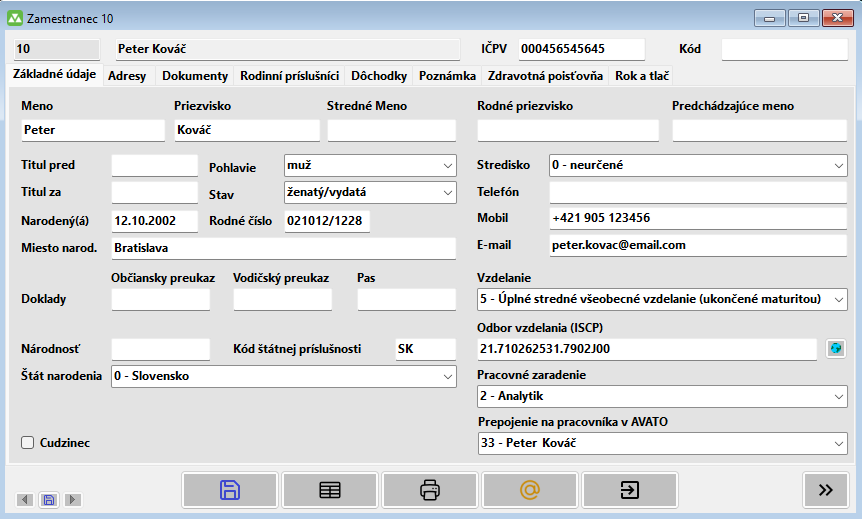This screenshot has height=519, width=862.
Task: Expand the Vzdelanie dropdown
Action: click(662, 299)
